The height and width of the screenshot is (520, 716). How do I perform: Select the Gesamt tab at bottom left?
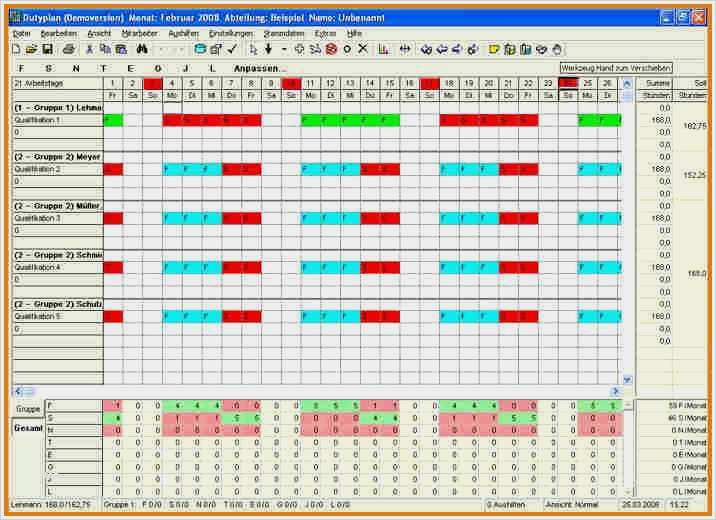click(x=28, y=428)
